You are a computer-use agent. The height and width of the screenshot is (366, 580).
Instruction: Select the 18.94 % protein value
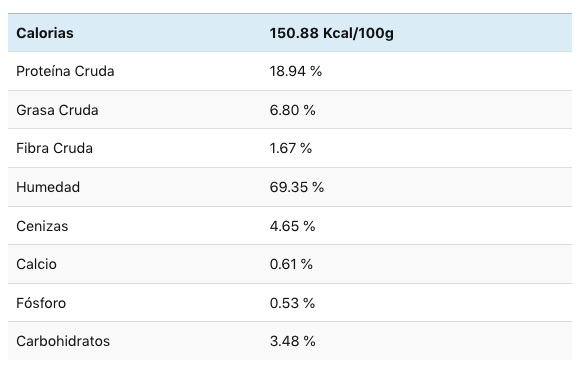[x=296, y=71]
